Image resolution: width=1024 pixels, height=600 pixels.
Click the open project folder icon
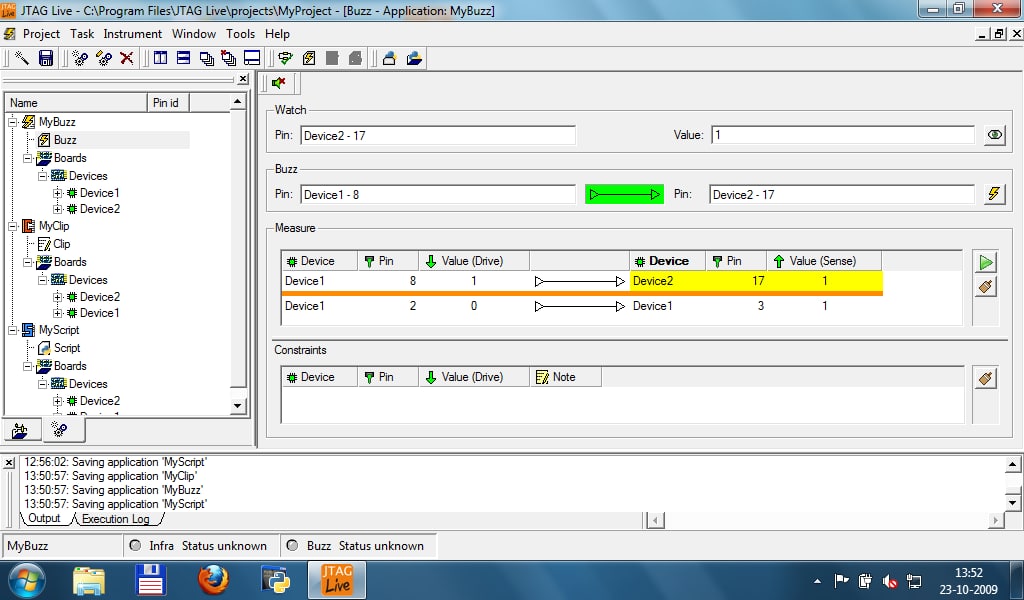click(x=414, y=58)
